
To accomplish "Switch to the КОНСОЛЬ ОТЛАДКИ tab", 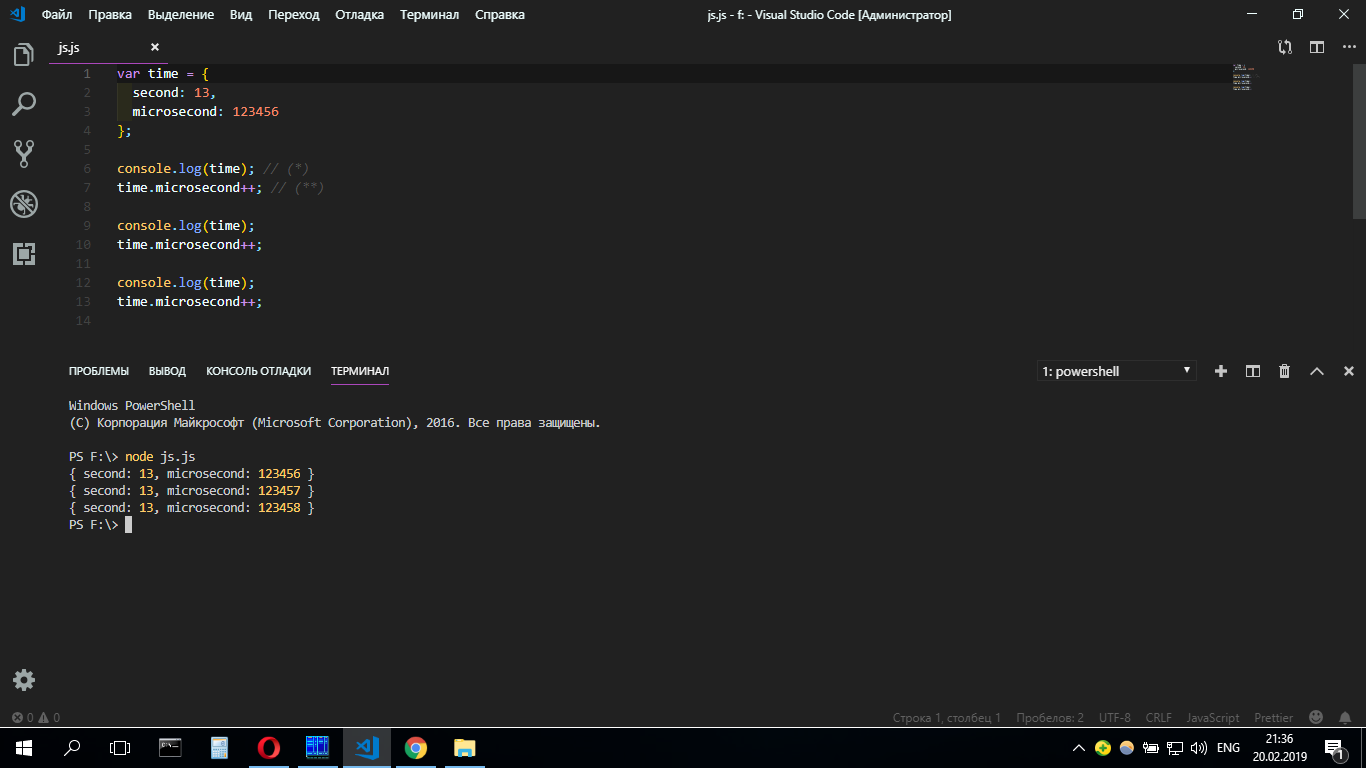I will click(258, 371).
